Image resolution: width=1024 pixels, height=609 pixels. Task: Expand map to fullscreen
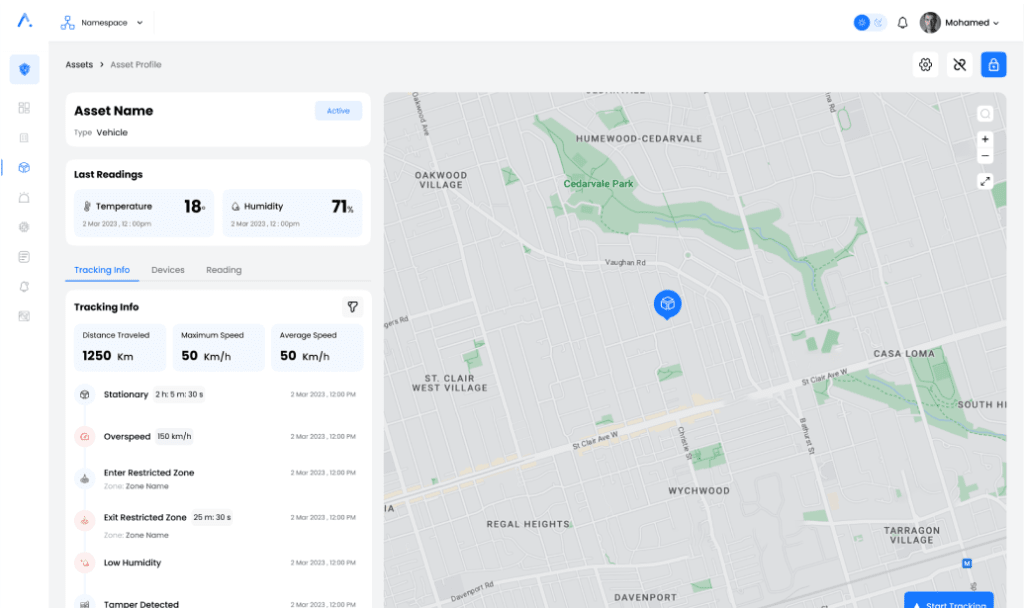pos(985,181)
